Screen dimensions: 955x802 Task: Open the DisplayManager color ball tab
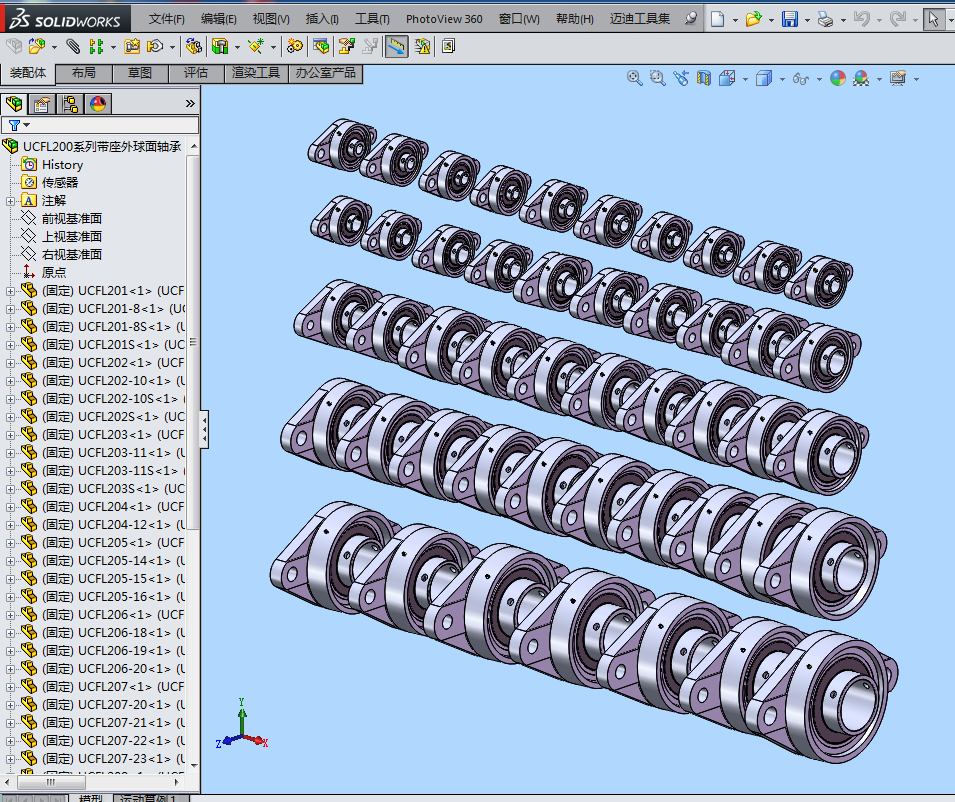coord(98,104)
